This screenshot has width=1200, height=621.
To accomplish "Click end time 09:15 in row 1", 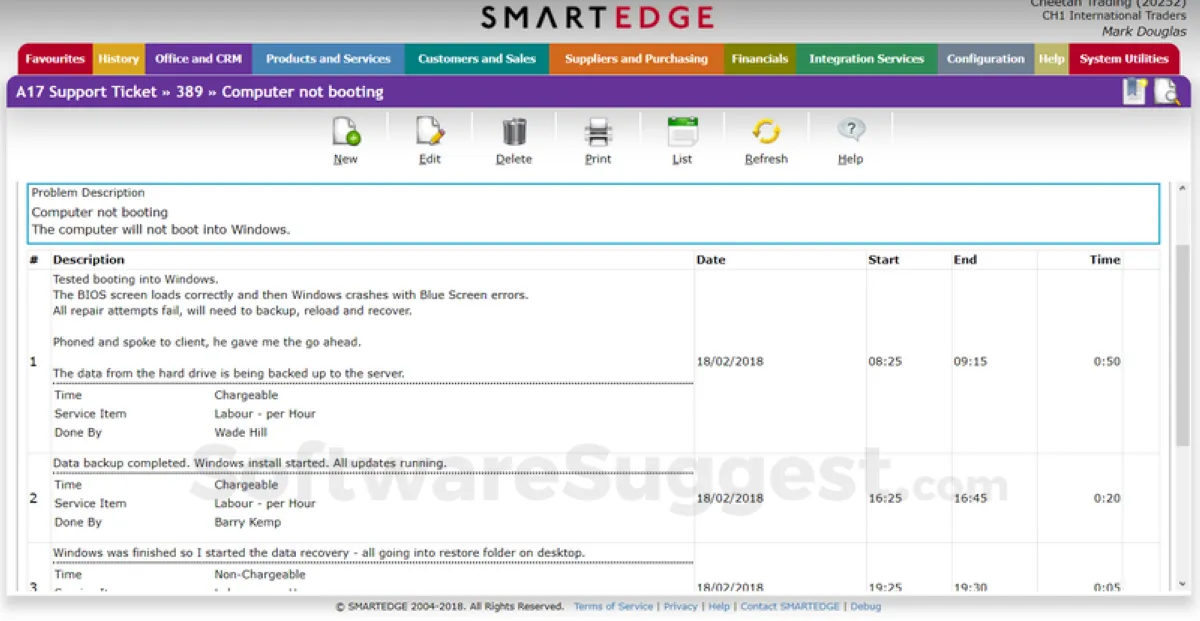I will point(970,362).
